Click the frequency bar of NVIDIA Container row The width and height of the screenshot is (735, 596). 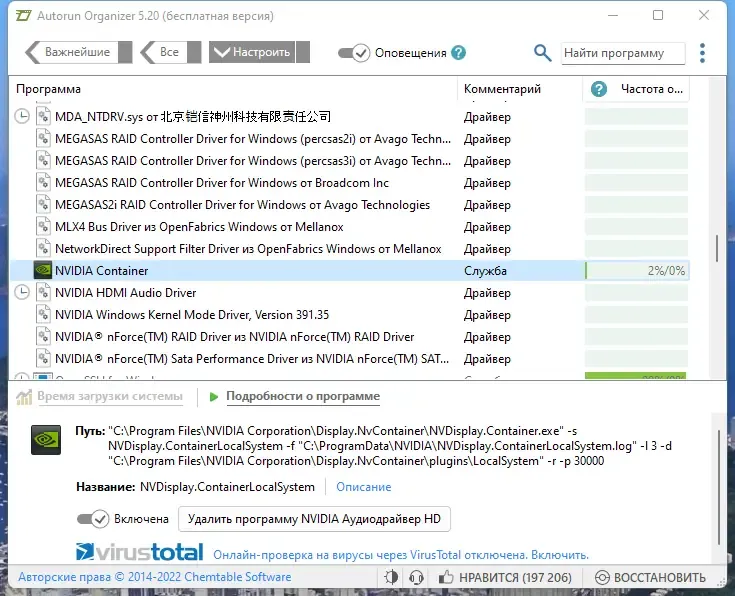coord(637,271)
